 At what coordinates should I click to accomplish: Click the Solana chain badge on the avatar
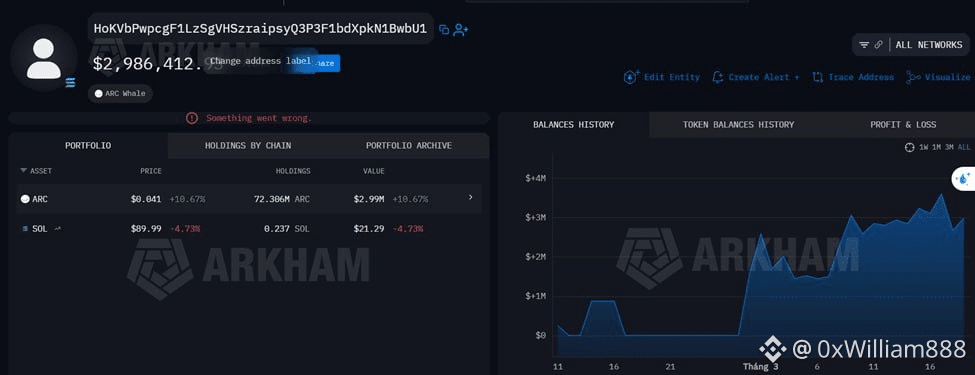click(x=70, y=83)
